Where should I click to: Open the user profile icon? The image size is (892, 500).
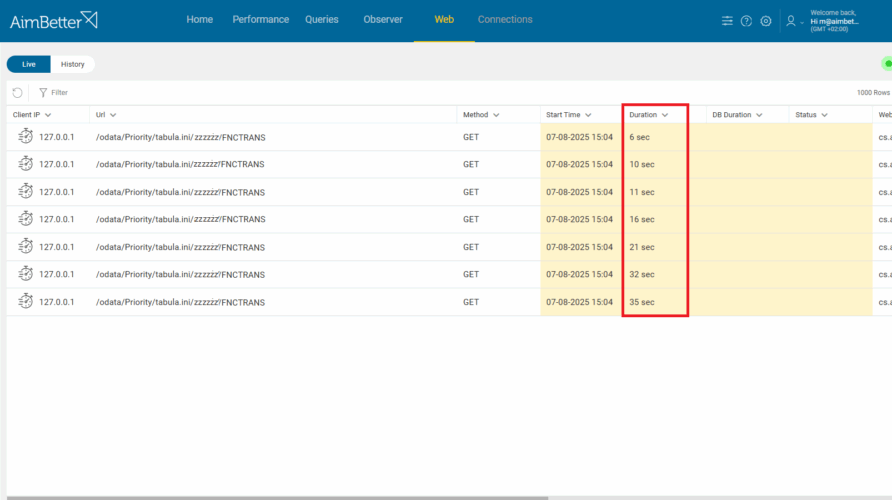click(x=791, y=21)
